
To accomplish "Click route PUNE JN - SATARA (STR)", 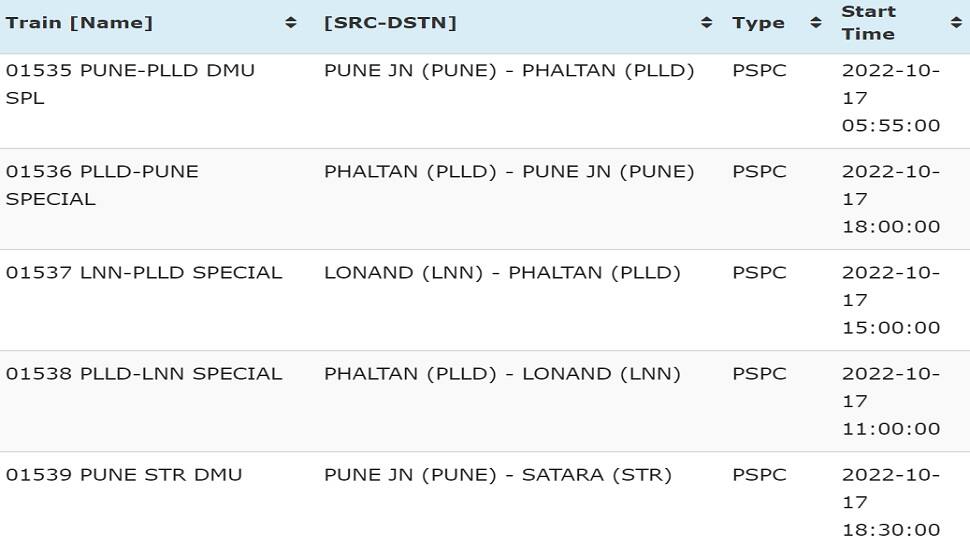I will click(x=498, y=475).
